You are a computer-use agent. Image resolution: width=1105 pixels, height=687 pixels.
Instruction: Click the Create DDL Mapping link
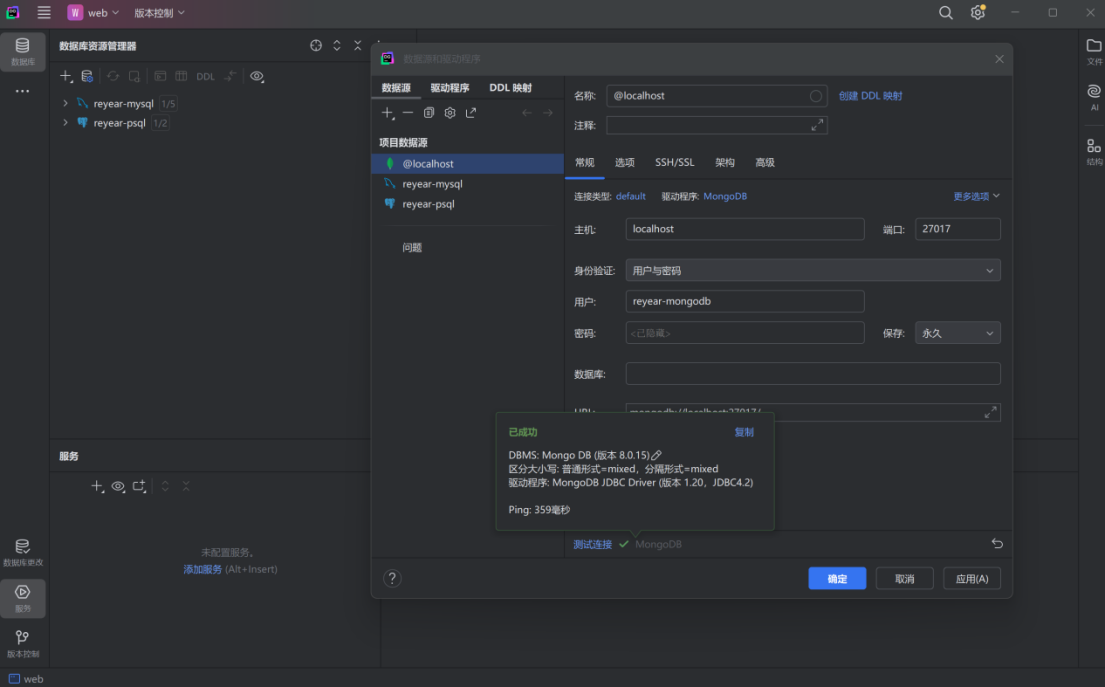click(x=870, y=96)
